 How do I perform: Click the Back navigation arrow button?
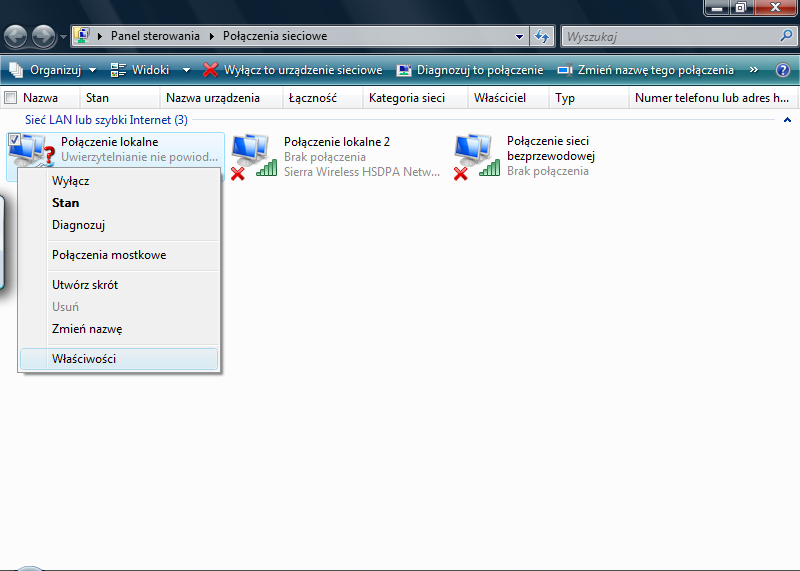[x=15, y=37]
